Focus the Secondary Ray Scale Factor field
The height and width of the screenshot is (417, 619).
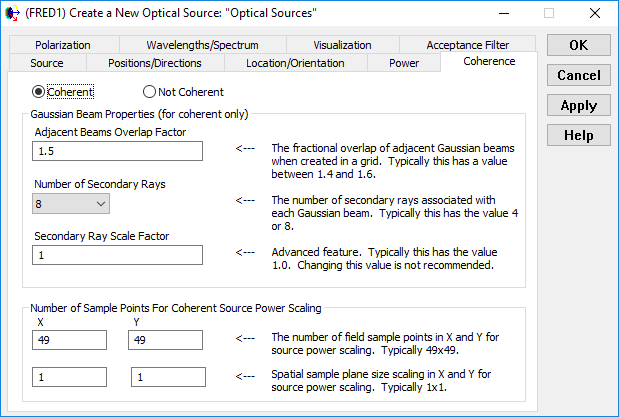(117, 255)
